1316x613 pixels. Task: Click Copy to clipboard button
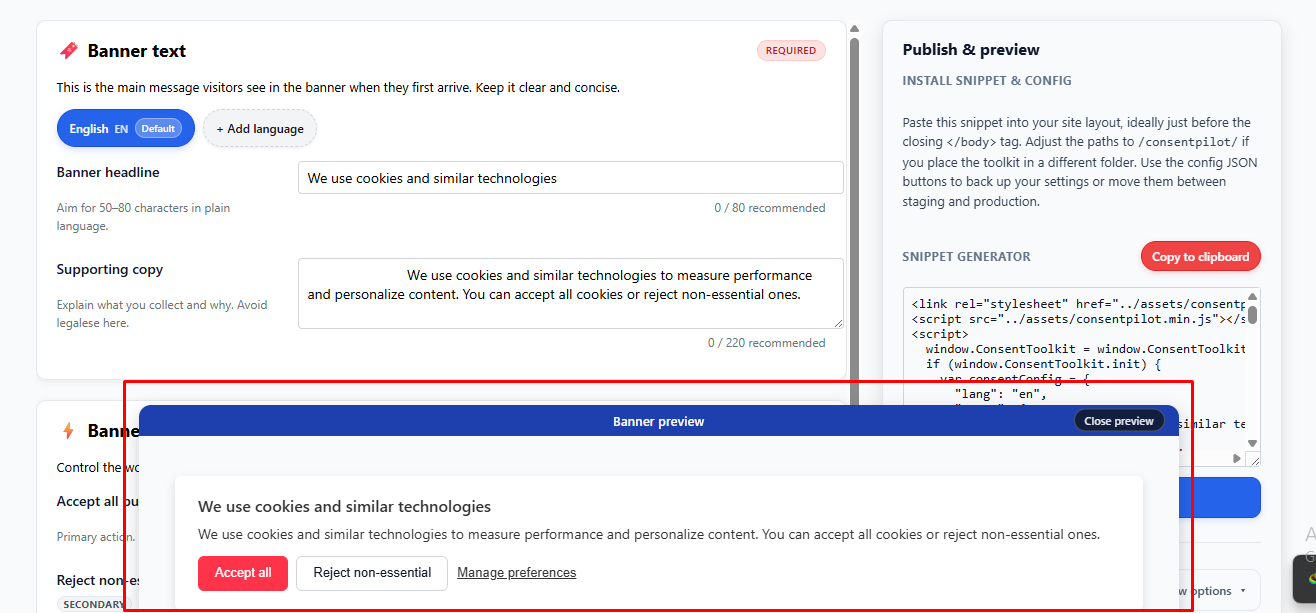tap(1200, 256)
